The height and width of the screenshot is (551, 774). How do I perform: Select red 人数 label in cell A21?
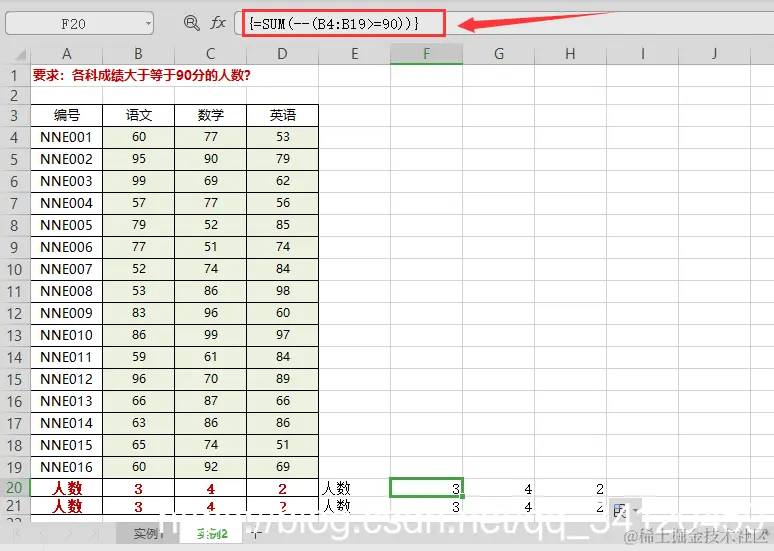[x=67, y=506]
